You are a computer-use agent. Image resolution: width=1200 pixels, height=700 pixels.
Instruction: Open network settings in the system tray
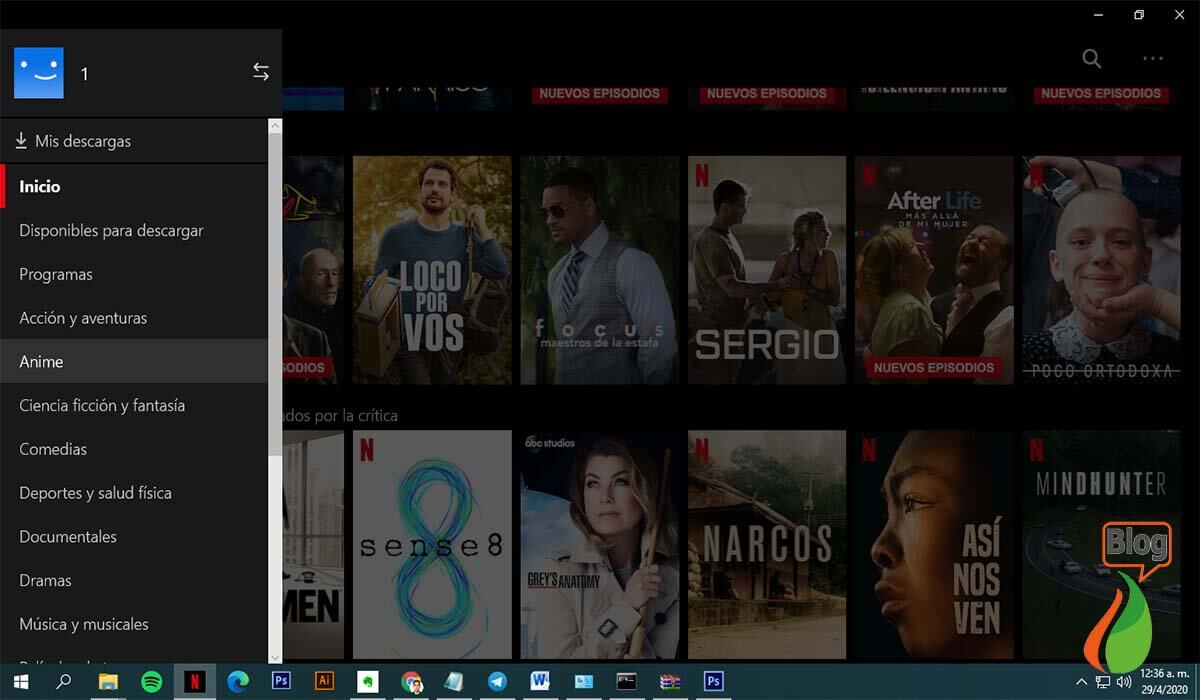coord(1103,683)
